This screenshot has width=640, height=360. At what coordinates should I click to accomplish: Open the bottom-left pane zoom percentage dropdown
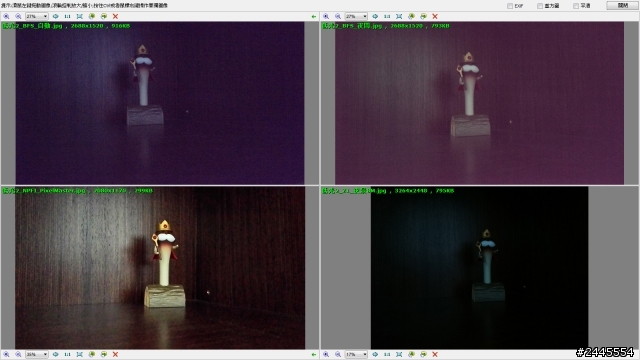pyautogui.click(x=37, y=354)
